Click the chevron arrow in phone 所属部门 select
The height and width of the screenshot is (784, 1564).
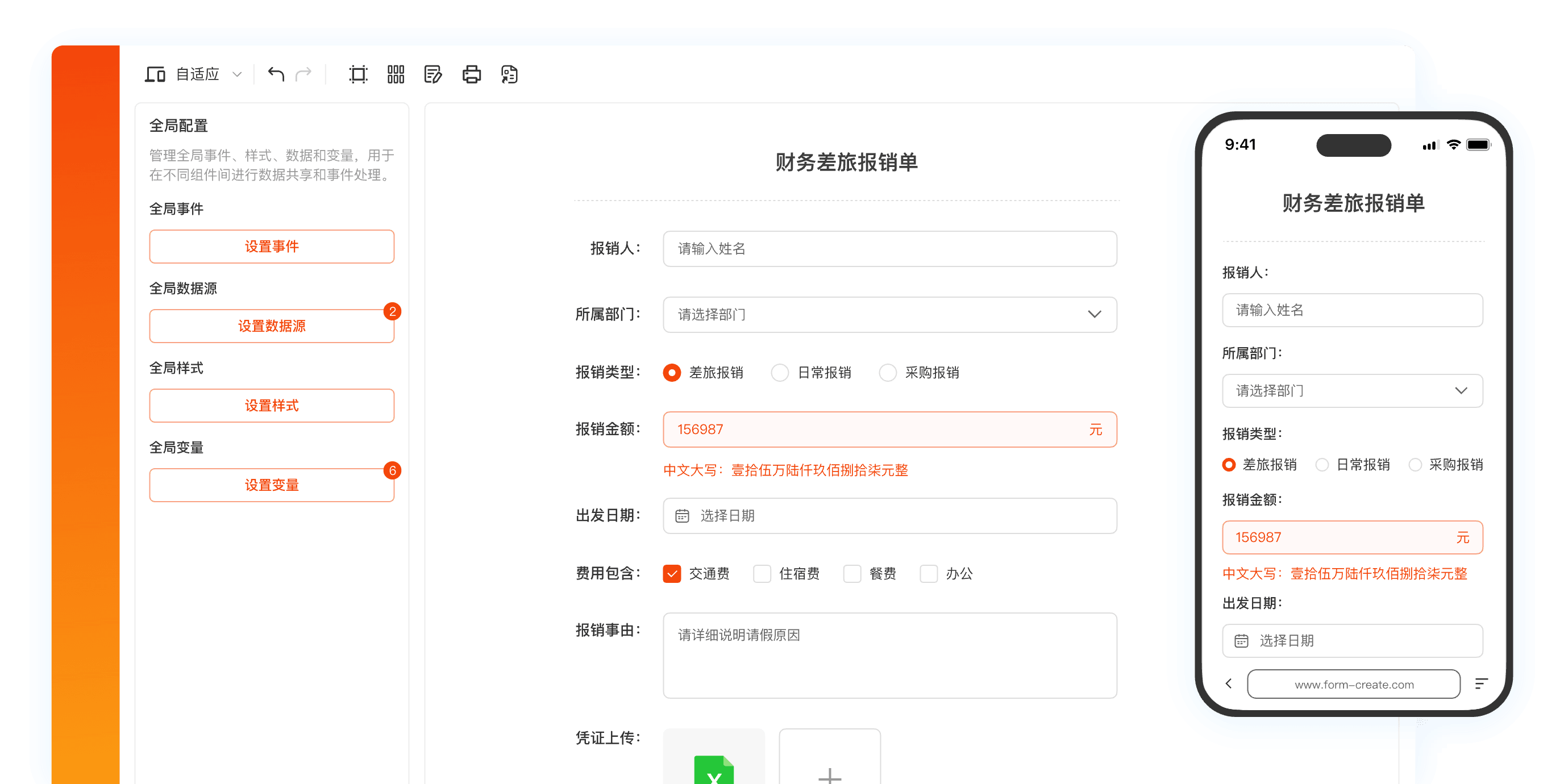click(1461, 391)
